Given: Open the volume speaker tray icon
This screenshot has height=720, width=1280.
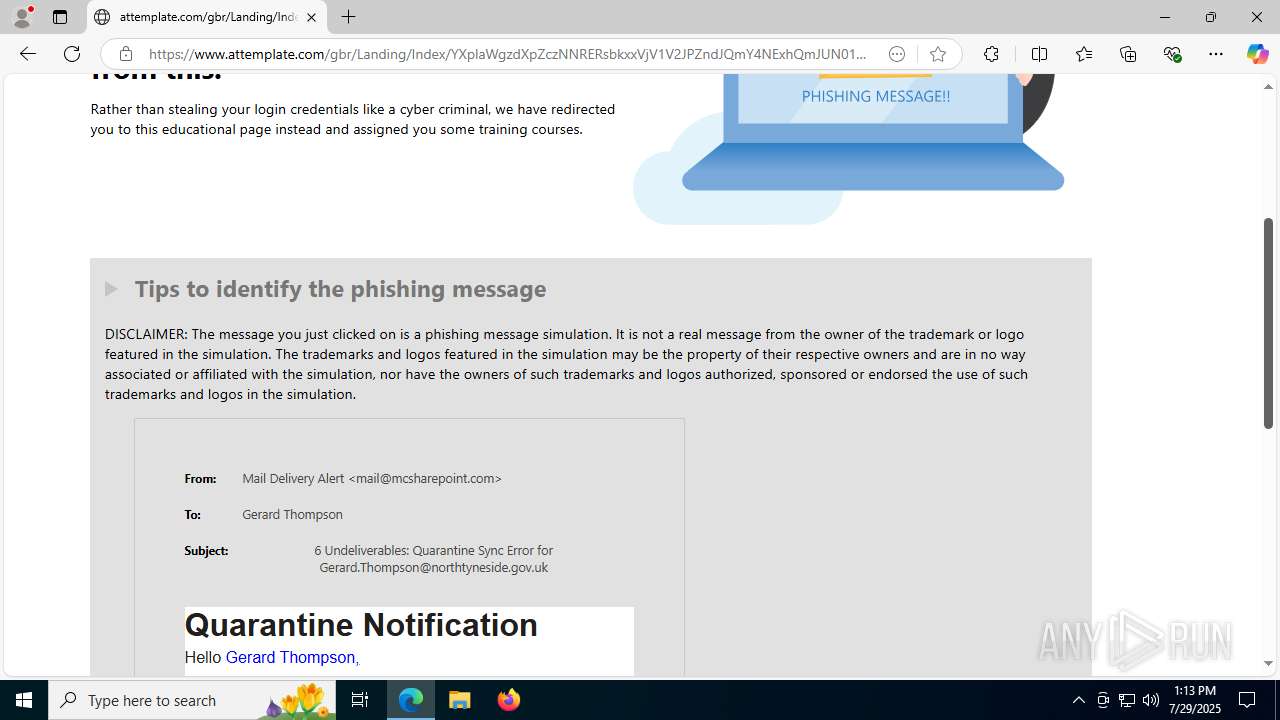Looking at the screenshot, I should pos(1151,700).
